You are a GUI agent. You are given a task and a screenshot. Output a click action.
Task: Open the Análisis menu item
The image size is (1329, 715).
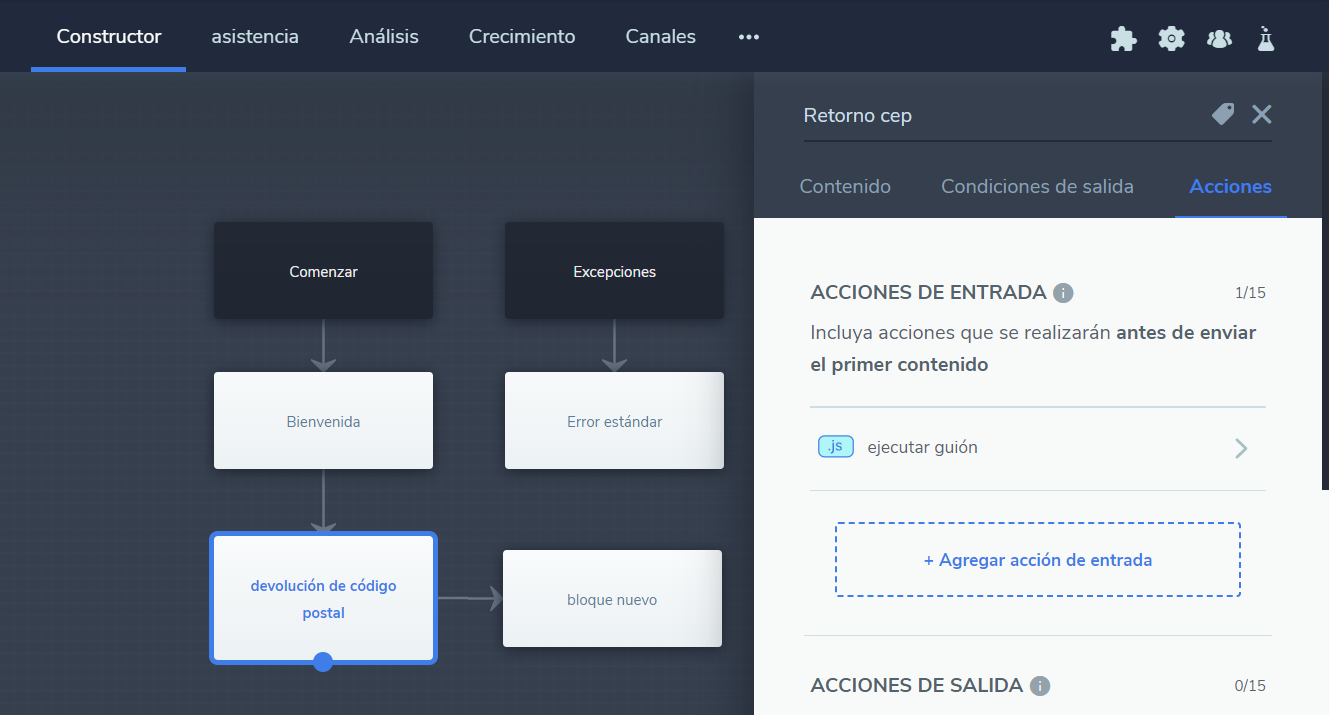(x=384, y=37)
